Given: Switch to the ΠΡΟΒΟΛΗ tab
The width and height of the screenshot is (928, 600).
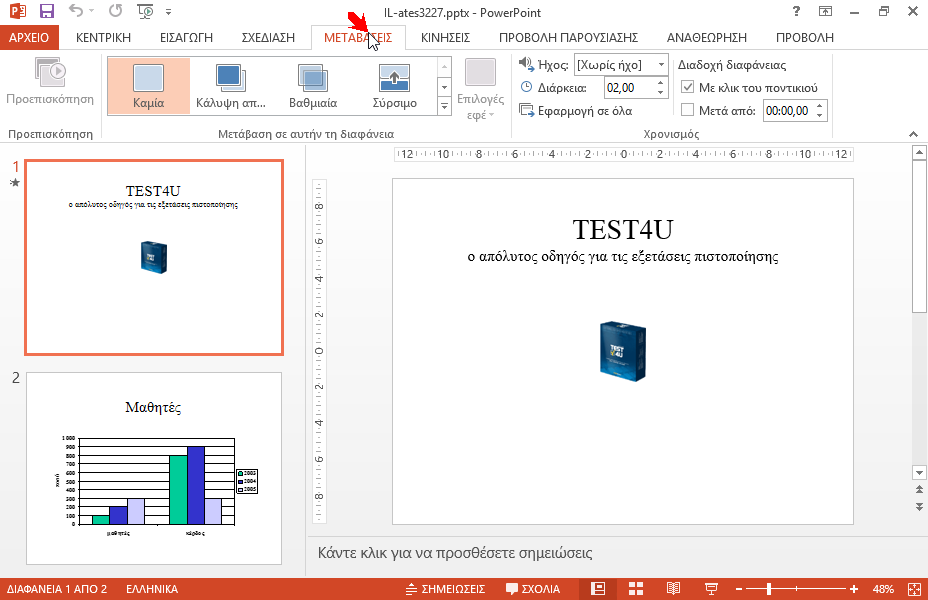Looking at the screenshot, I should tap(804, 37).
